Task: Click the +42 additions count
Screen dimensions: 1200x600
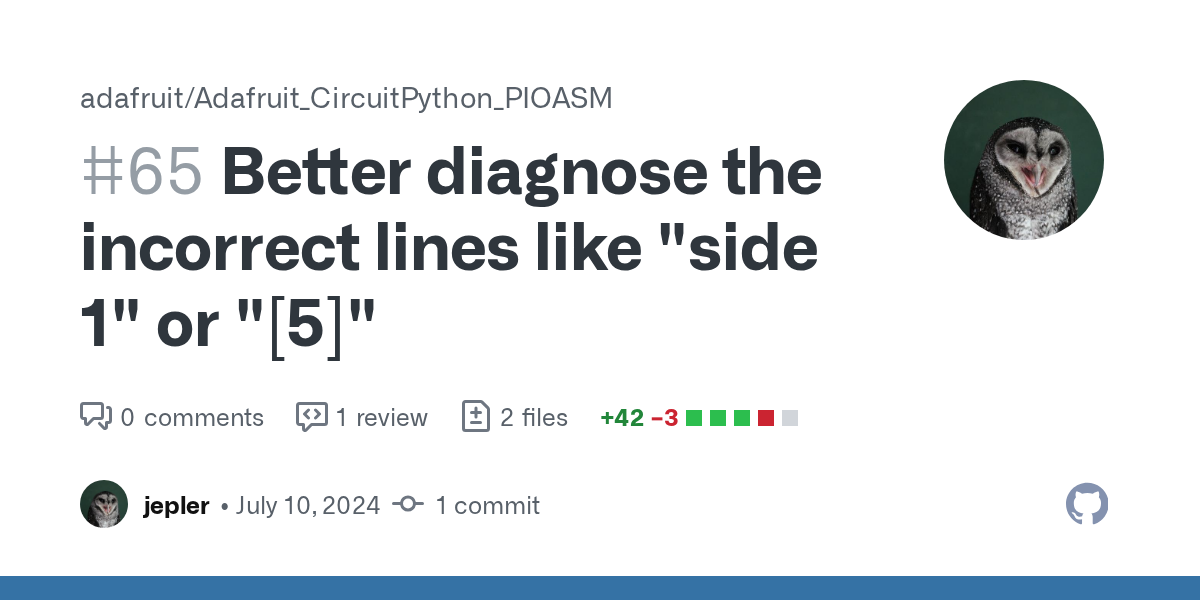Action: pyautogui.click(x=622, y=417)
